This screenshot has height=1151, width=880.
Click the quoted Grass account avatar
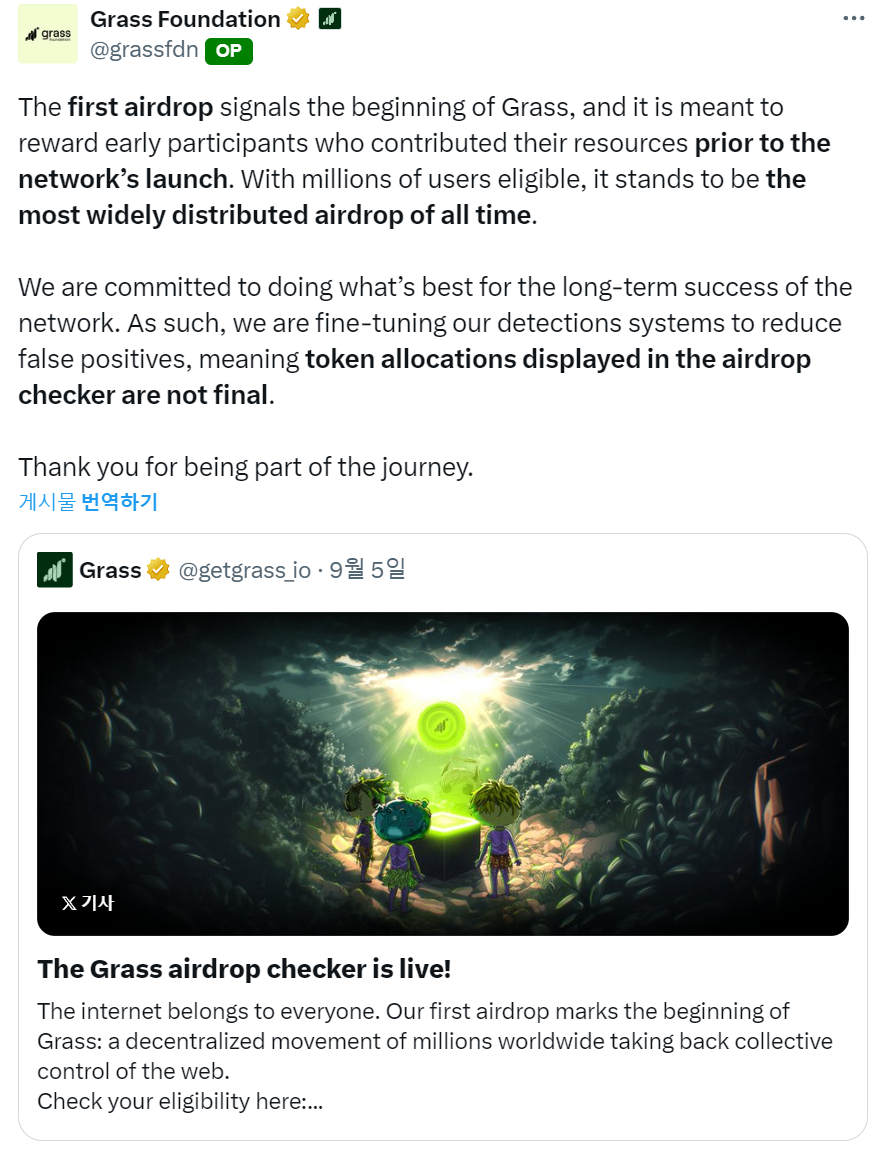[55, 570]
